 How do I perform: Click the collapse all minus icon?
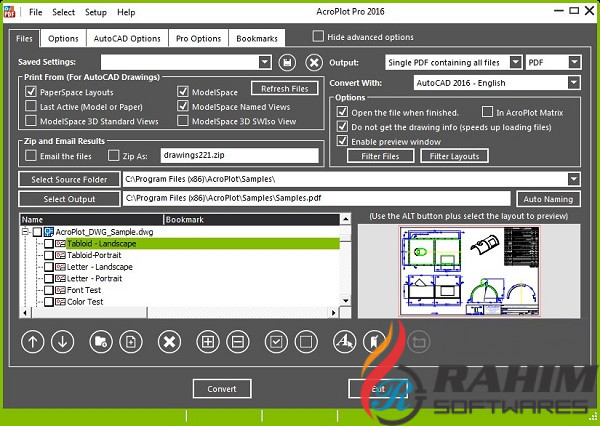(238, 342)
